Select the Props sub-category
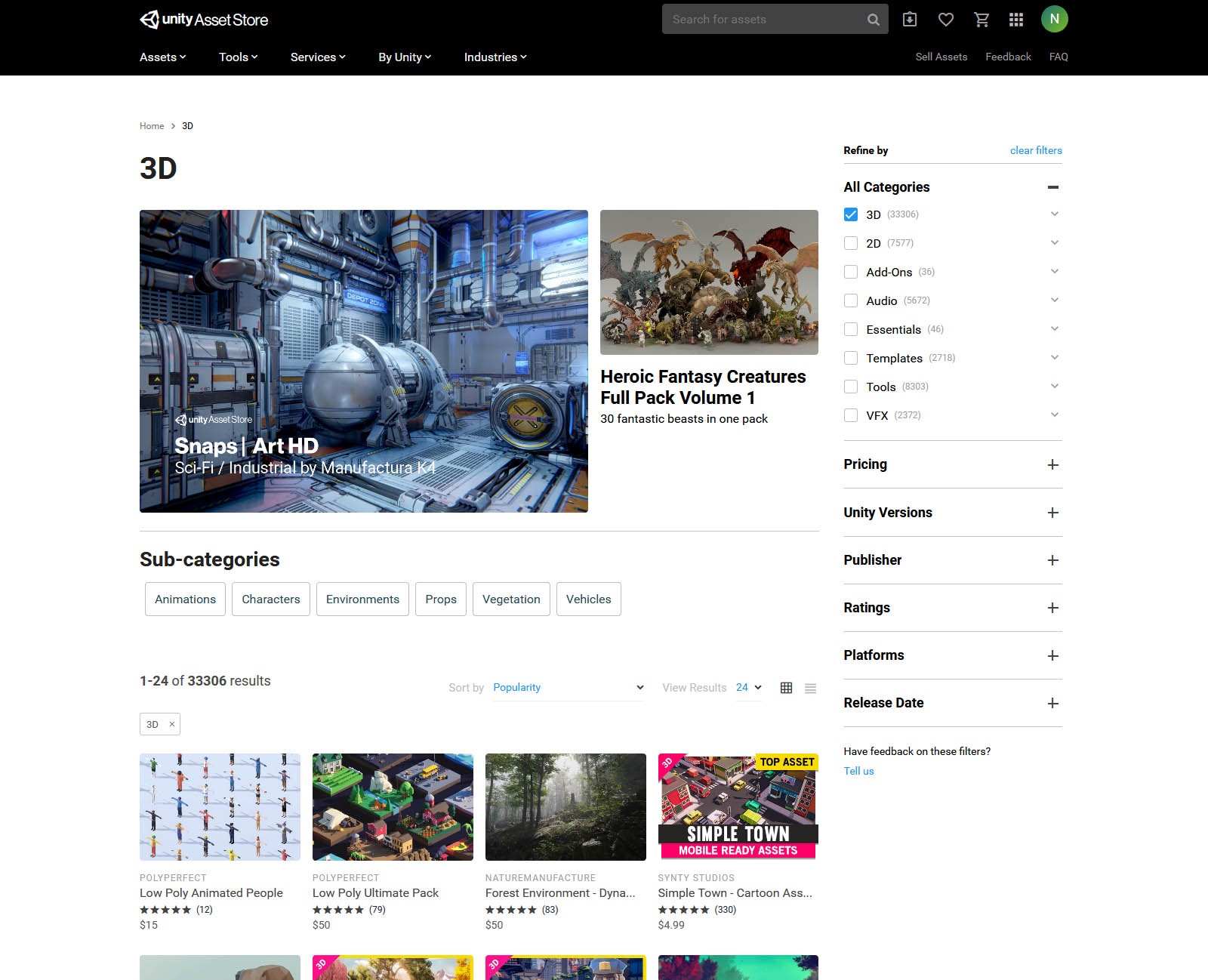Image resolution: width=1208 pixels, height=980 pixels. point(441,599)
